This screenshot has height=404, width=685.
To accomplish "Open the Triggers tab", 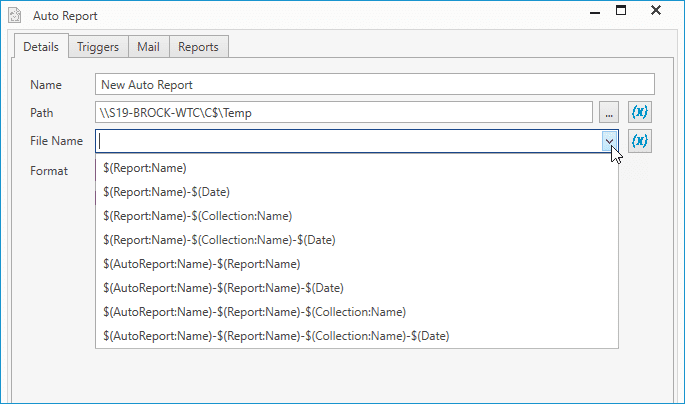I will pos(98,47).
